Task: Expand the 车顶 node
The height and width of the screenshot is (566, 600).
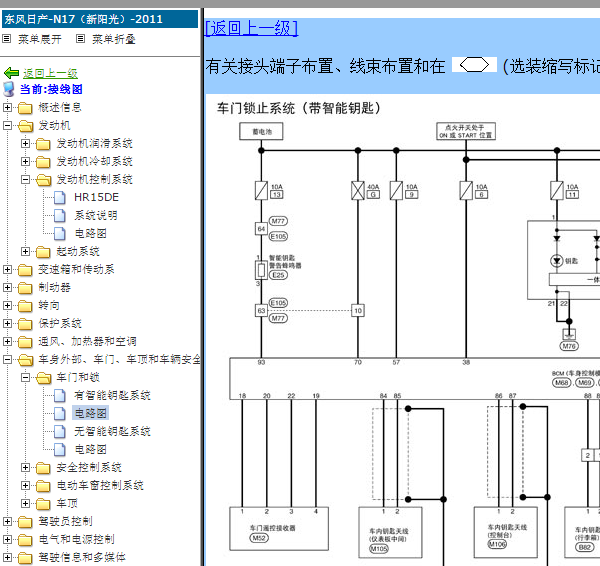Action: pyautogui.click(x=25, y=503)
